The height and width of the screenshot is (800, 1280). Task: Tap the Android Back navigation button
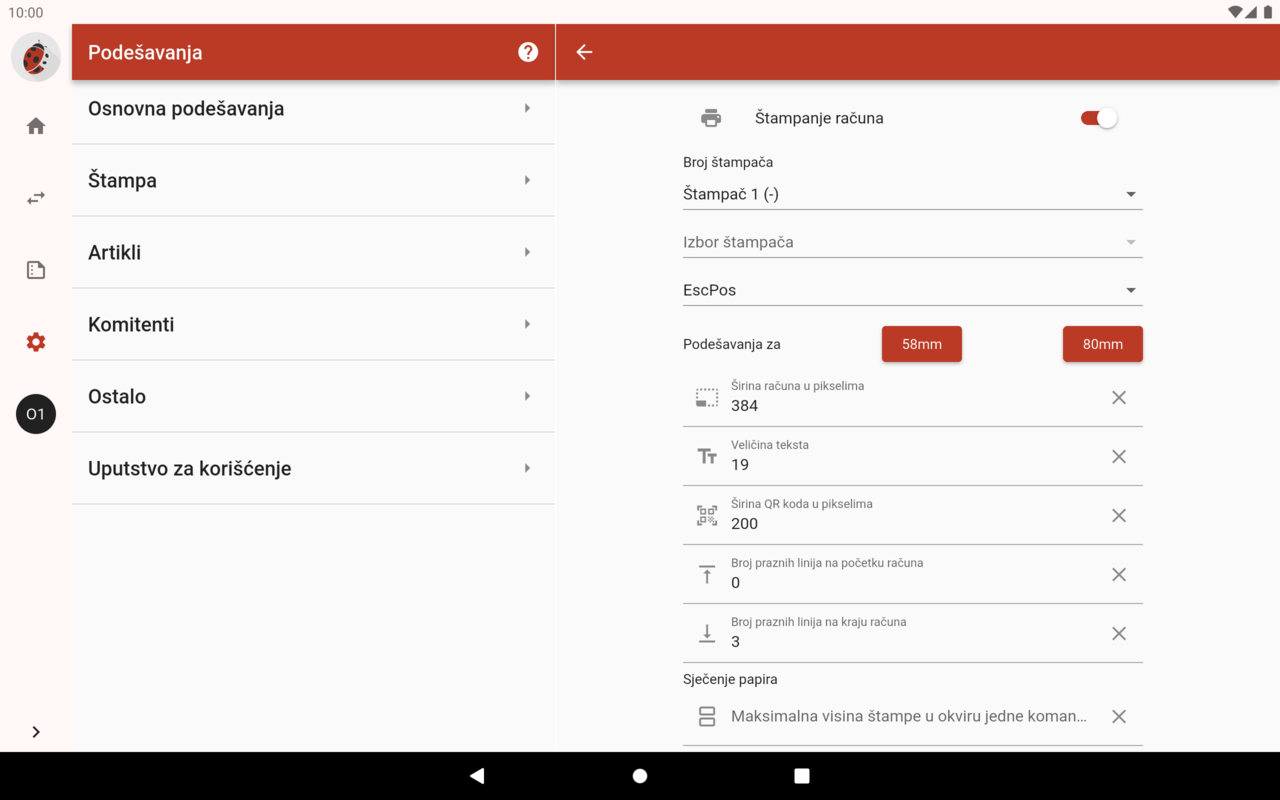477,776
